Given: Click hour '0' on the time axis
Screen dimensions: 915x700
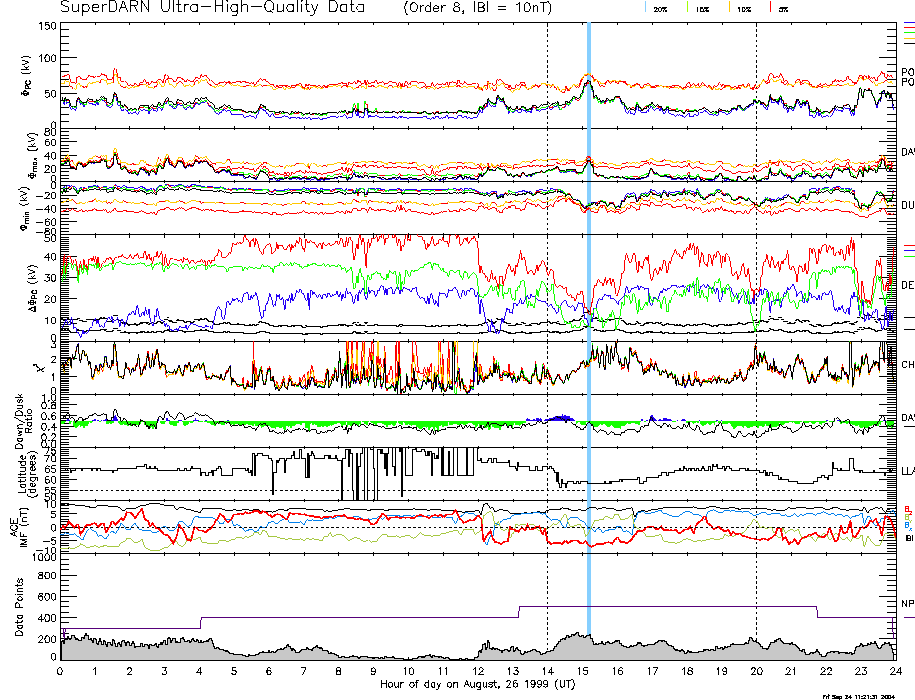Looking at the screenshot, I should pyautogui.click(x=60, y=671).
